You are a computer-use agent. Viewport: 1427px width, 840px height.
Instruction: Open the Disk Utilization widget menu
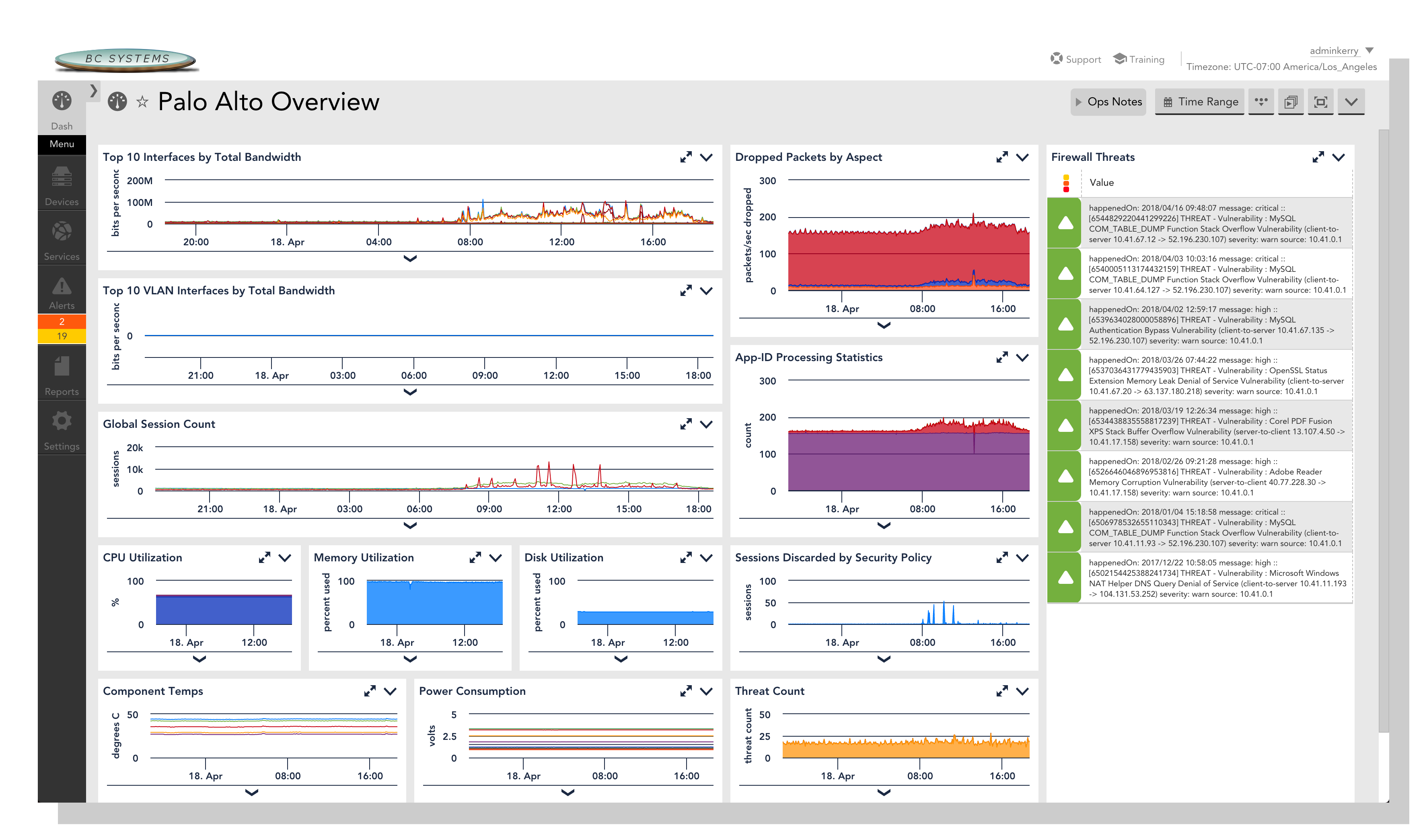pyautogui.click(x=706, y=558)
